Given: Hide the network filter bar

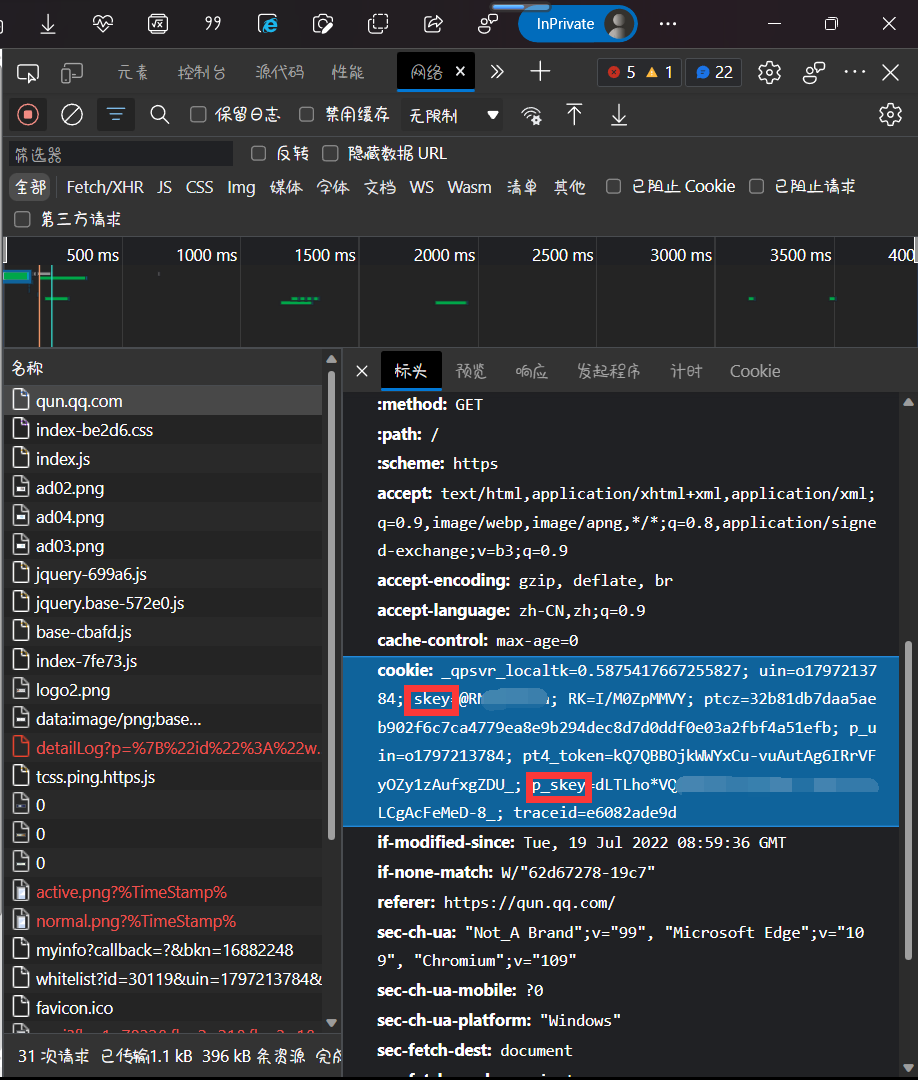Looking at the screenshot, I should (x=115, y=114).
